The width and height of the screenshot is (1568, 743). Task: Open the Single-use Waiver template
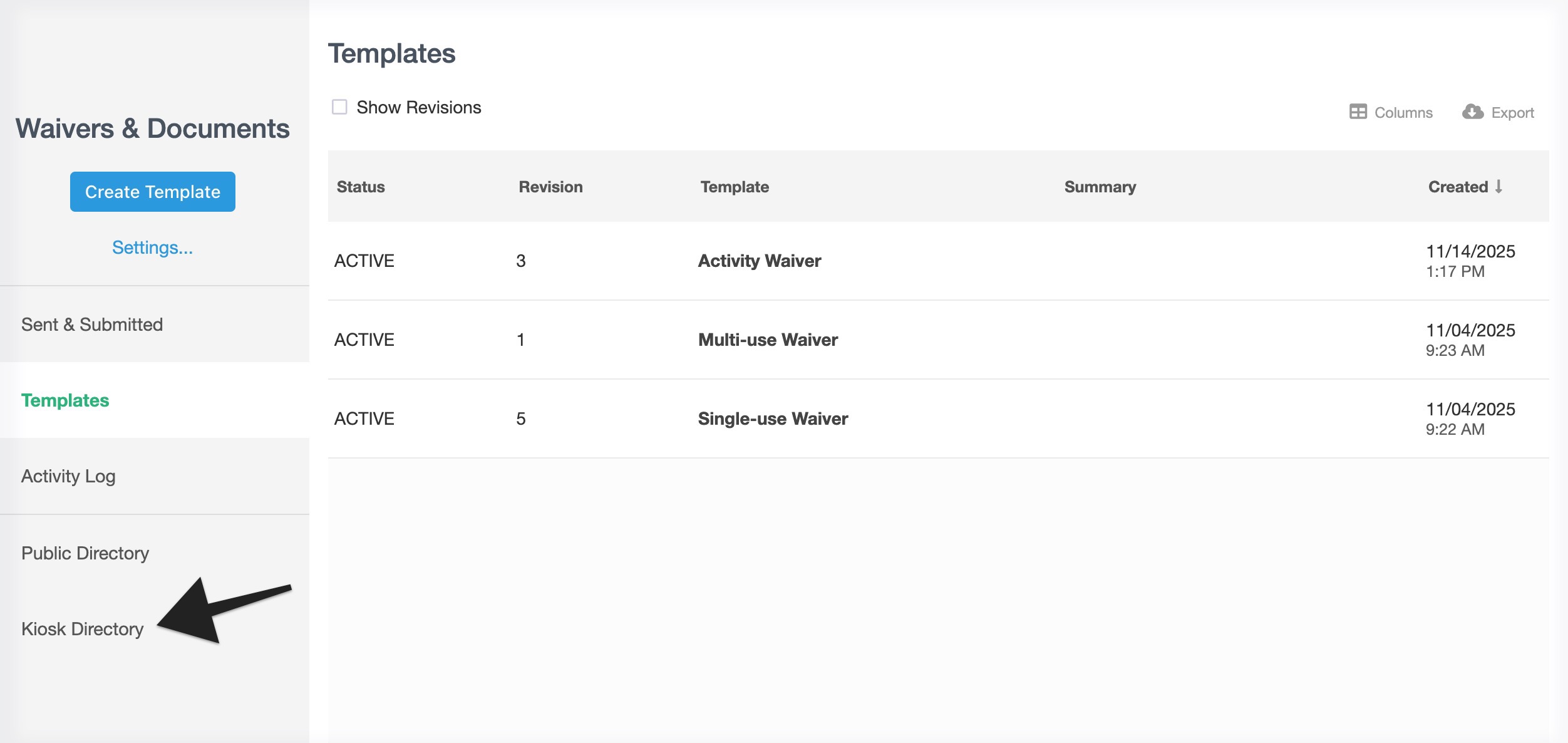coord(773,418)
